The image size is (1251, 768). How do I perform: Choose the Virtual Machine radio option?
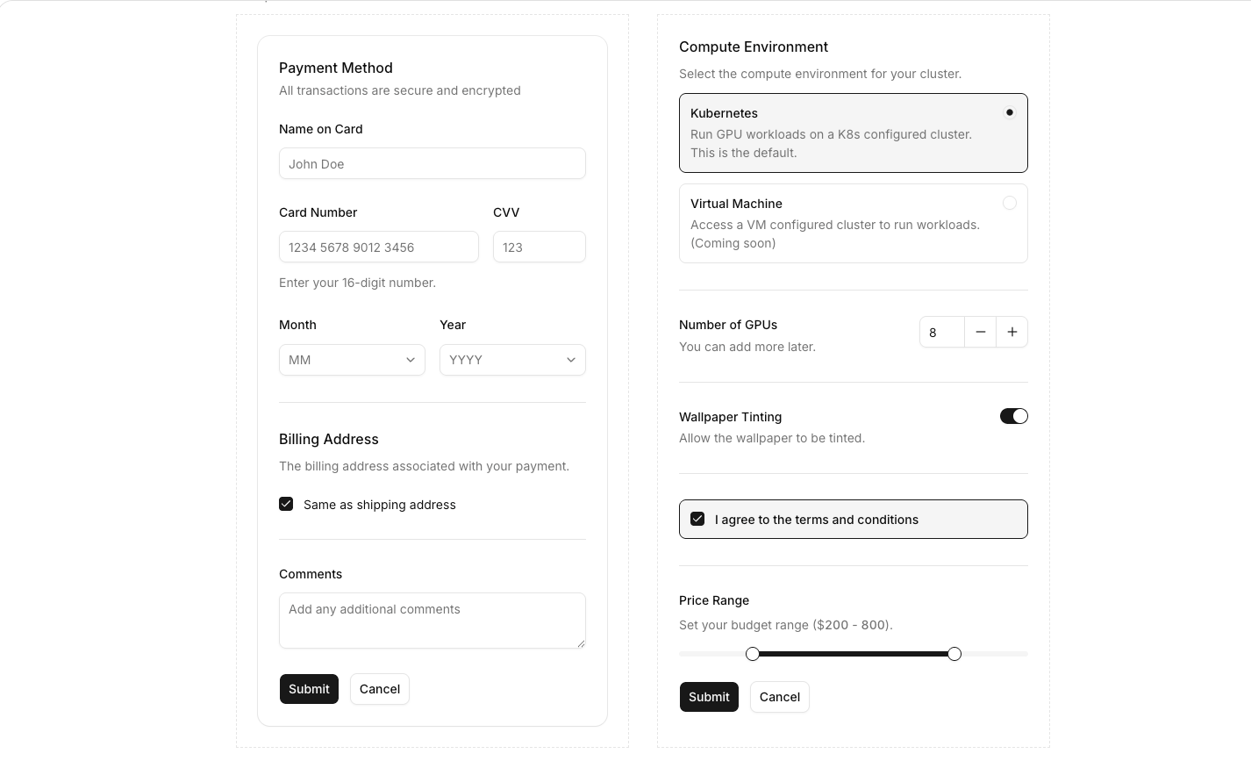1009,203
